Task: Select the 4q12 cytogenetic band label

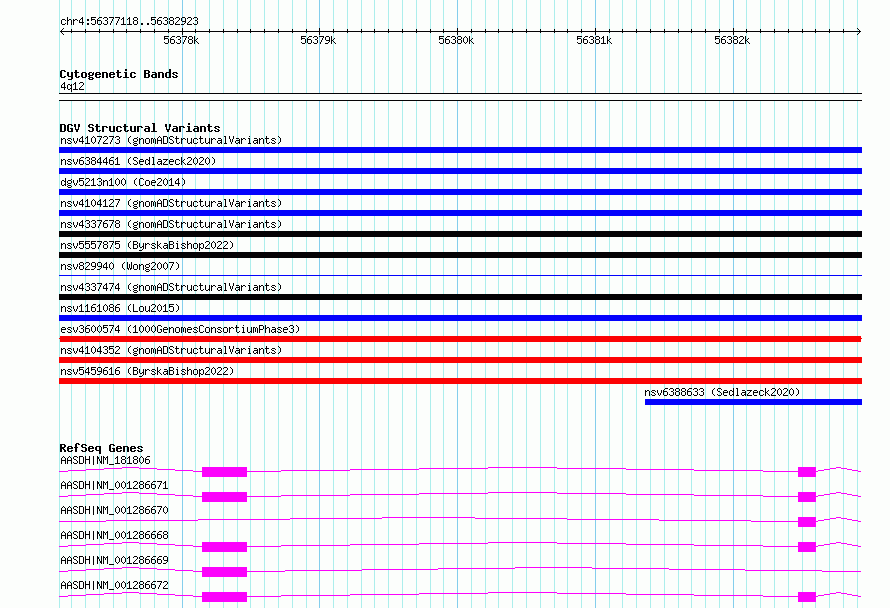Action: point(72,86)
